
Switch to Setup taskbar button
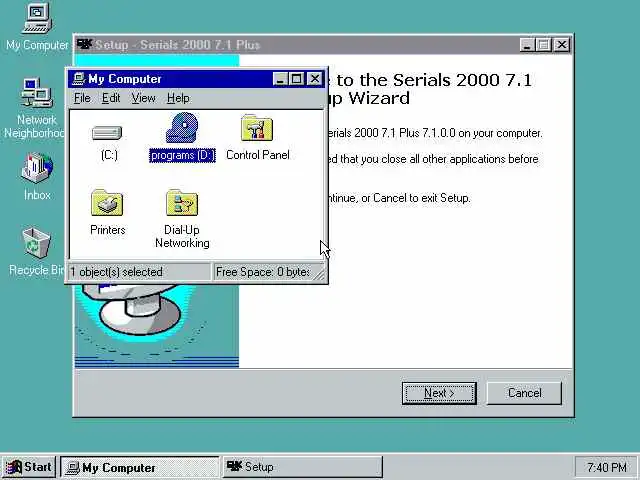(303, 467)
